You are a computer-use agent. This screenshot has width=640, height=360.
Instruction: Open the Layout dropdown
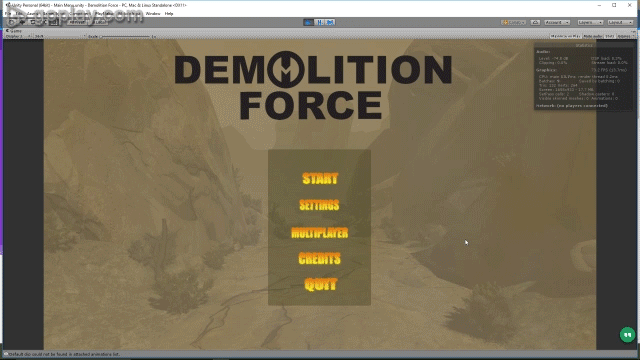click(x=620, y=22)
